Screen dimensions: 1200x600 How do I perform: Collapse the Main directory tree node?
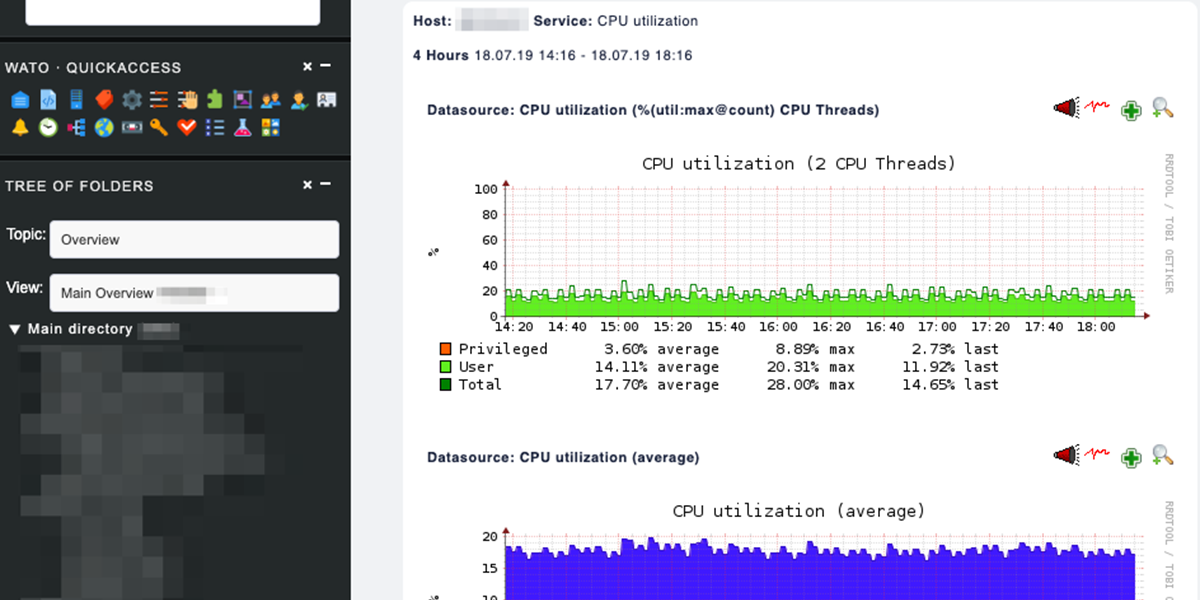[x=15, y=329]
